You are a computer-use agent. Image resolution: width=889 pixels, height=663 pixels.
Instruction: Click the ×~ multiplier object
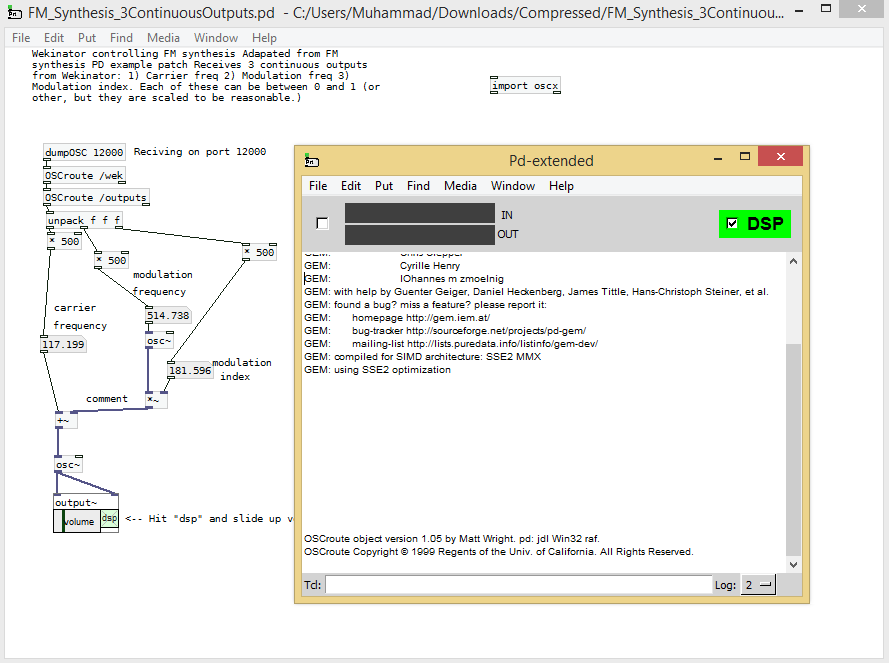(x=158, y=398)
